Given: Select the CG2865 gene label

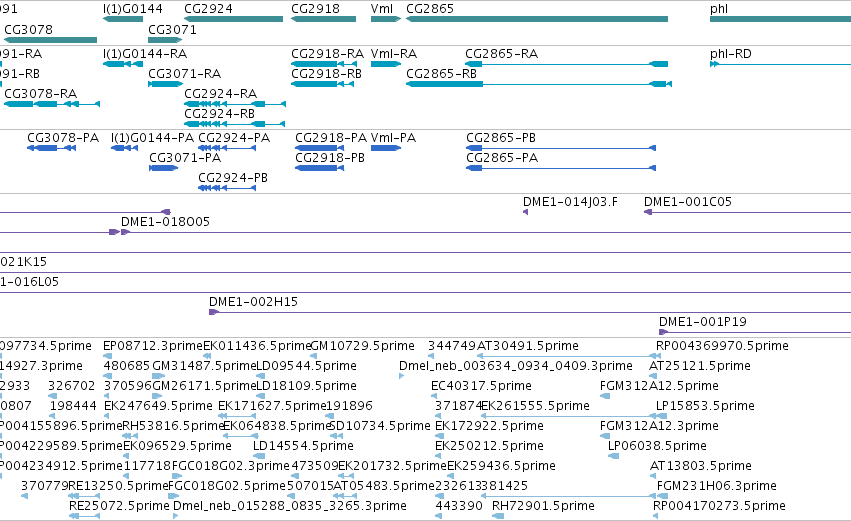Looking at the screenshot, I should click(430, 9).
